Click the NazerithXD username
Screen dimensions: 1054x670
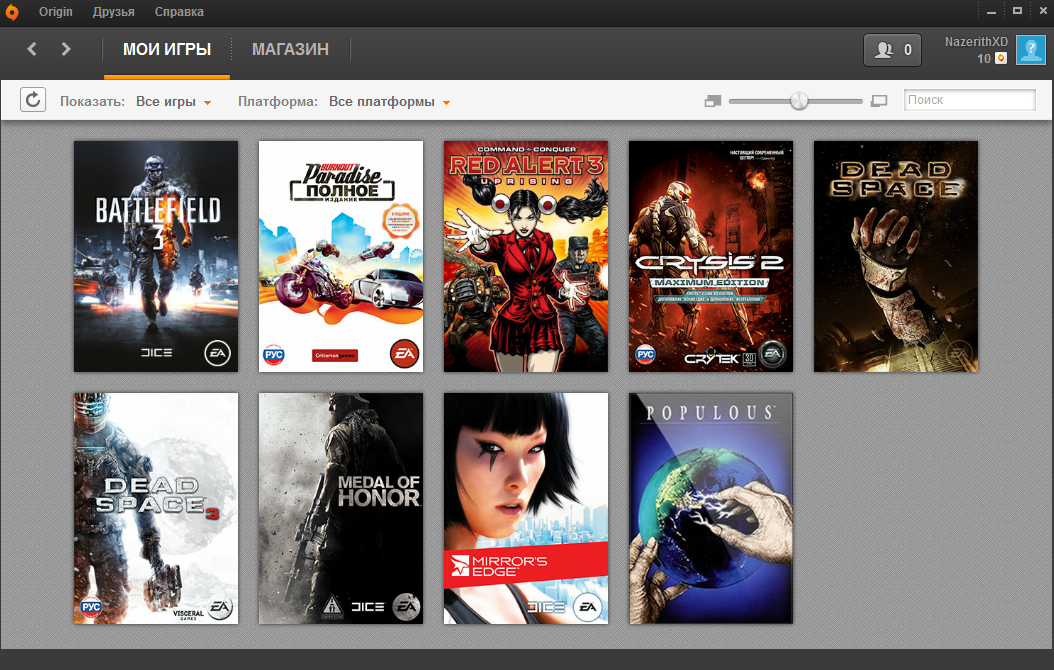pyautogui.click(x=976, y=42)
